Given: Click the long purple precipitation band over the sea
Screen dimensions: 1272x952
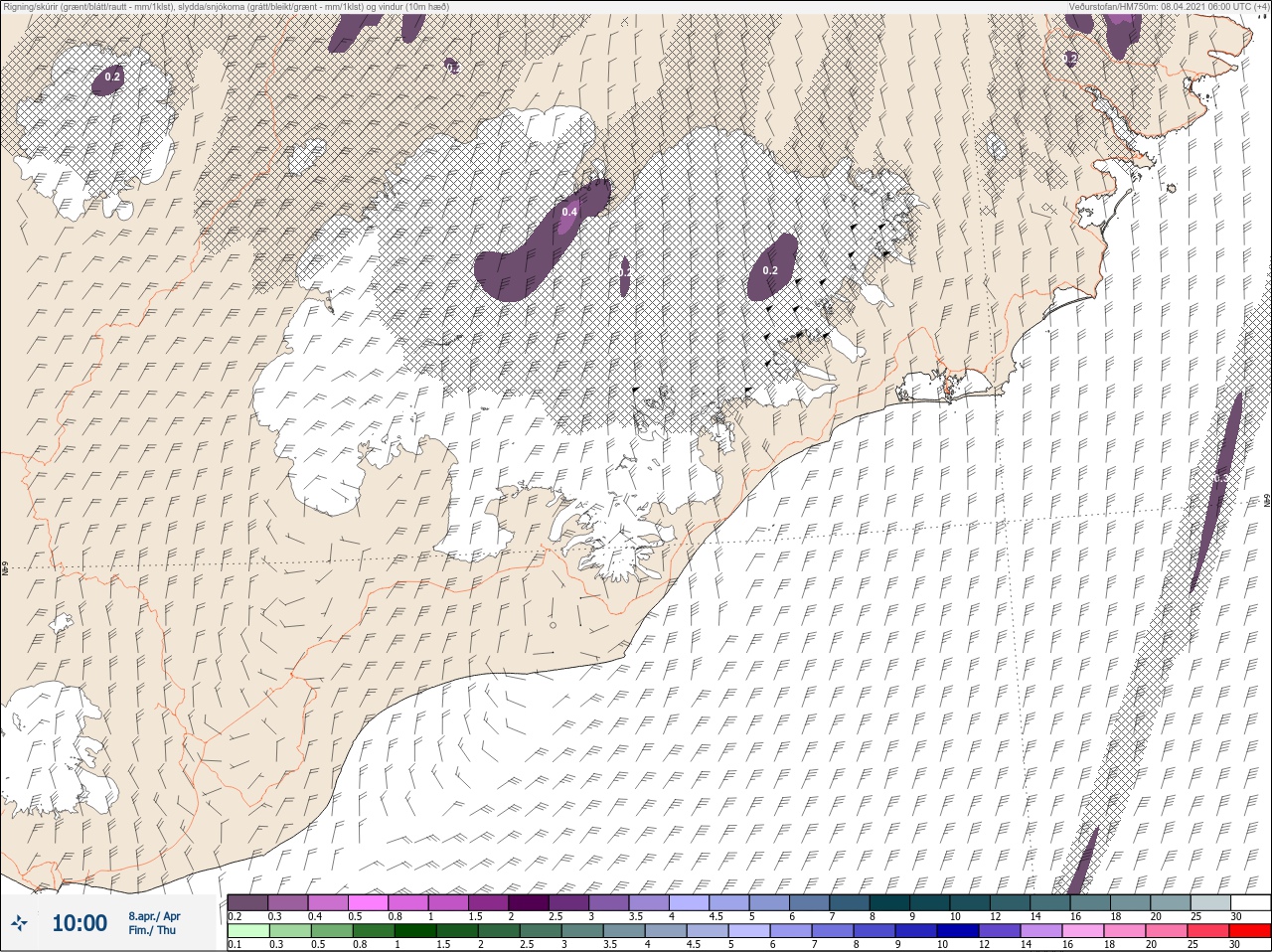Looking at the screenshot, I should [1218, 492].
